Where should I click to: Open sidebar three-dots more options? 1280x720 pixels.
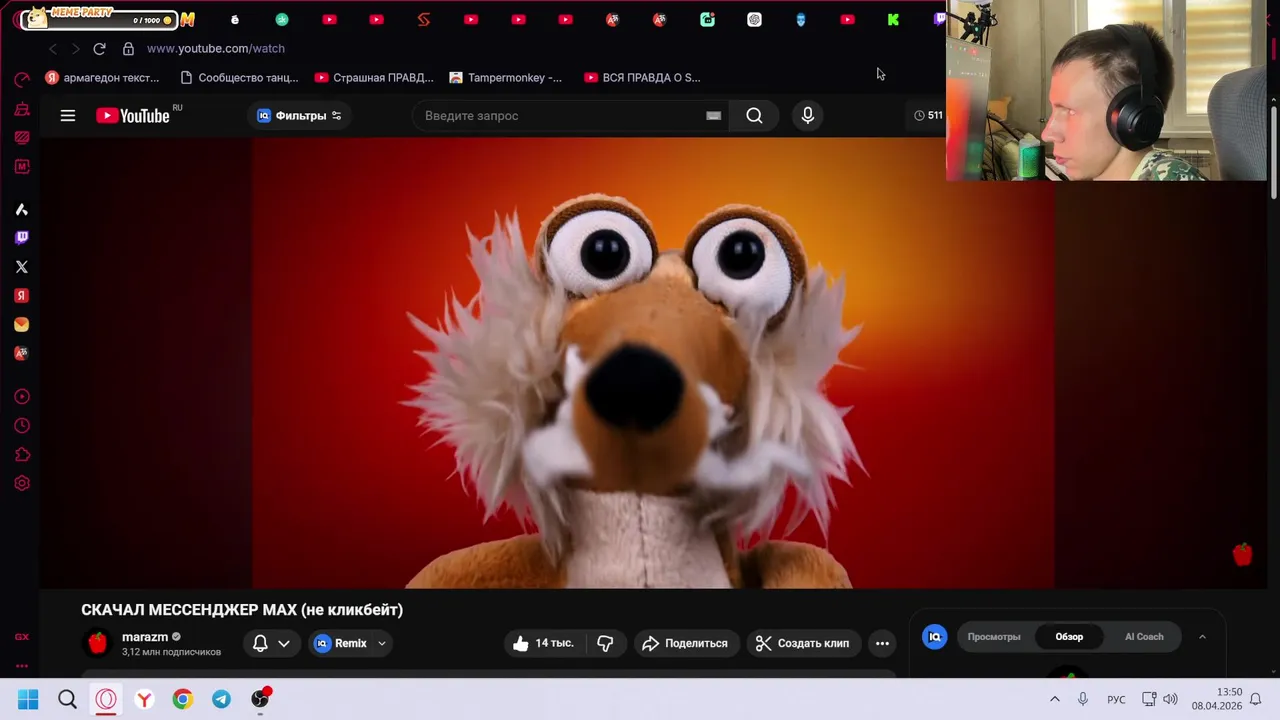(22, 666)
